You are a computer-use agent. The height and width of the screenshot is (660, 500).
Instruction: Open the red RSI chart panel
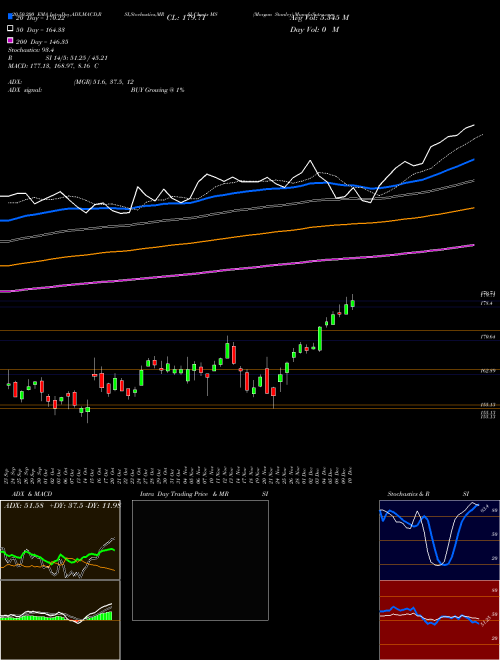[x=439, y=620]
